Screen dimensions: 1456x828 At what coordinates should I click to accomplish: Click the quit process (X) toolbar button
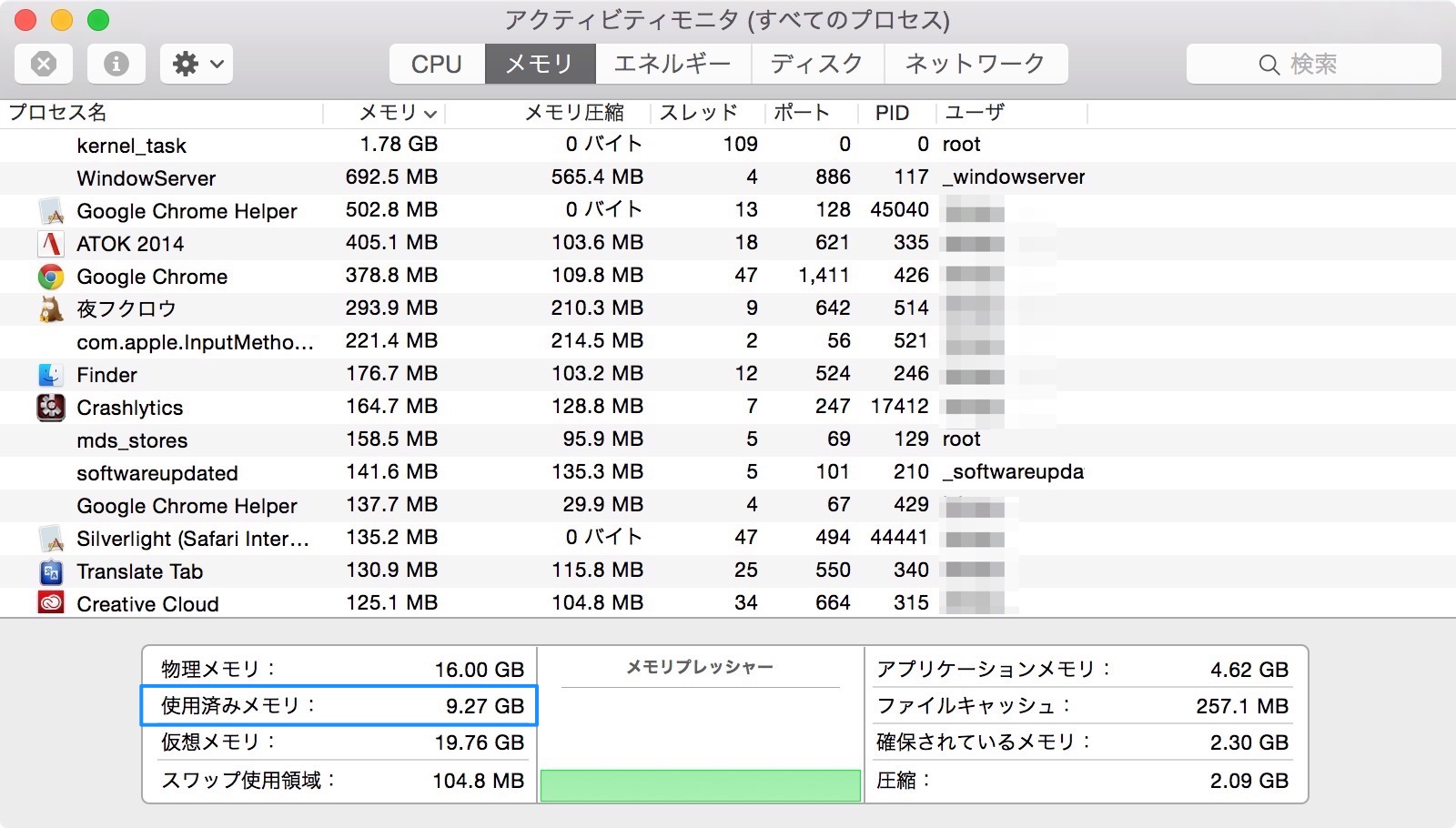(x=44, y=64)
